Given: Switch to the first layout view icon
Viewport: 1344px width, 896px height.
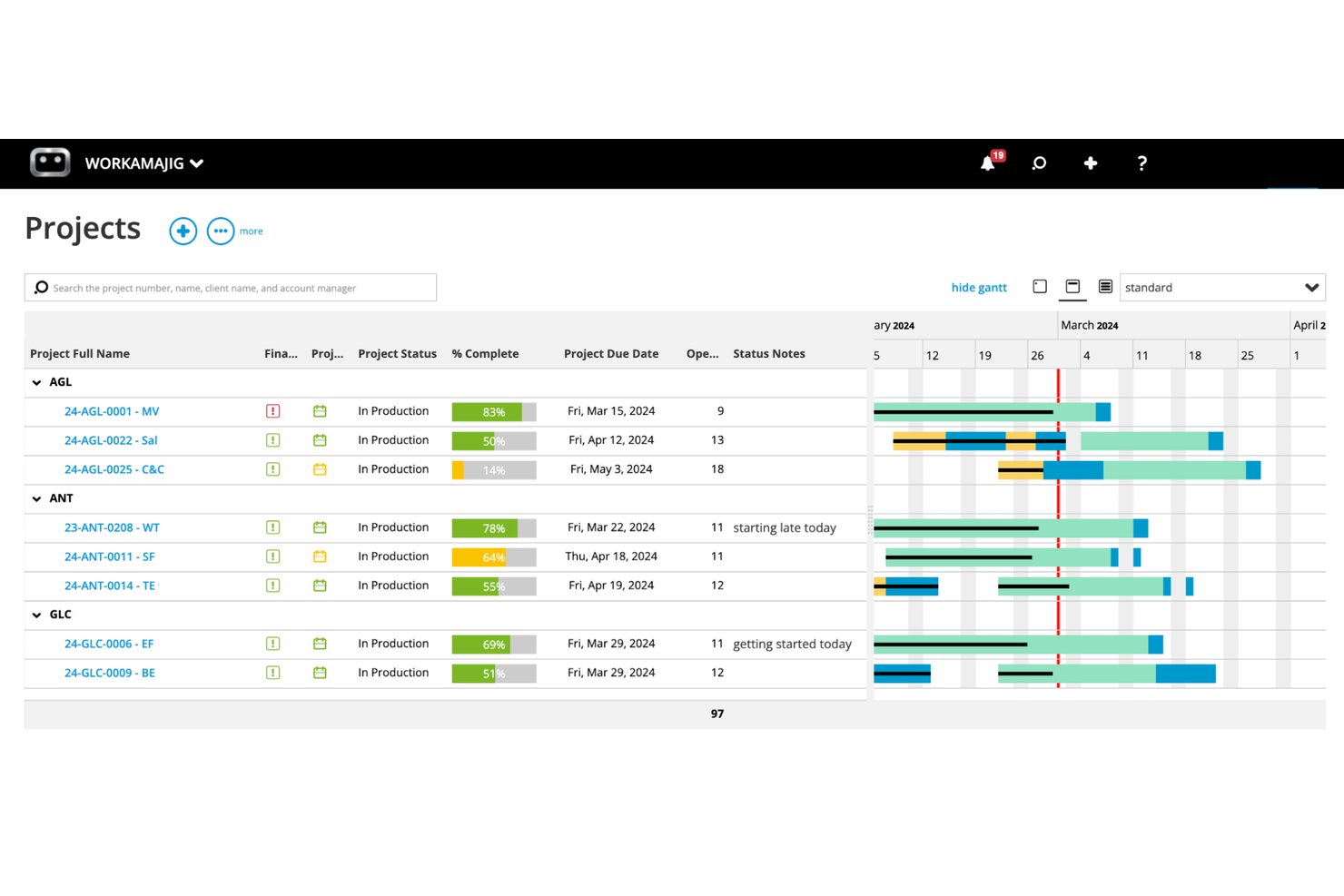Looking at the screenshot, I should tap(1040, 287).
